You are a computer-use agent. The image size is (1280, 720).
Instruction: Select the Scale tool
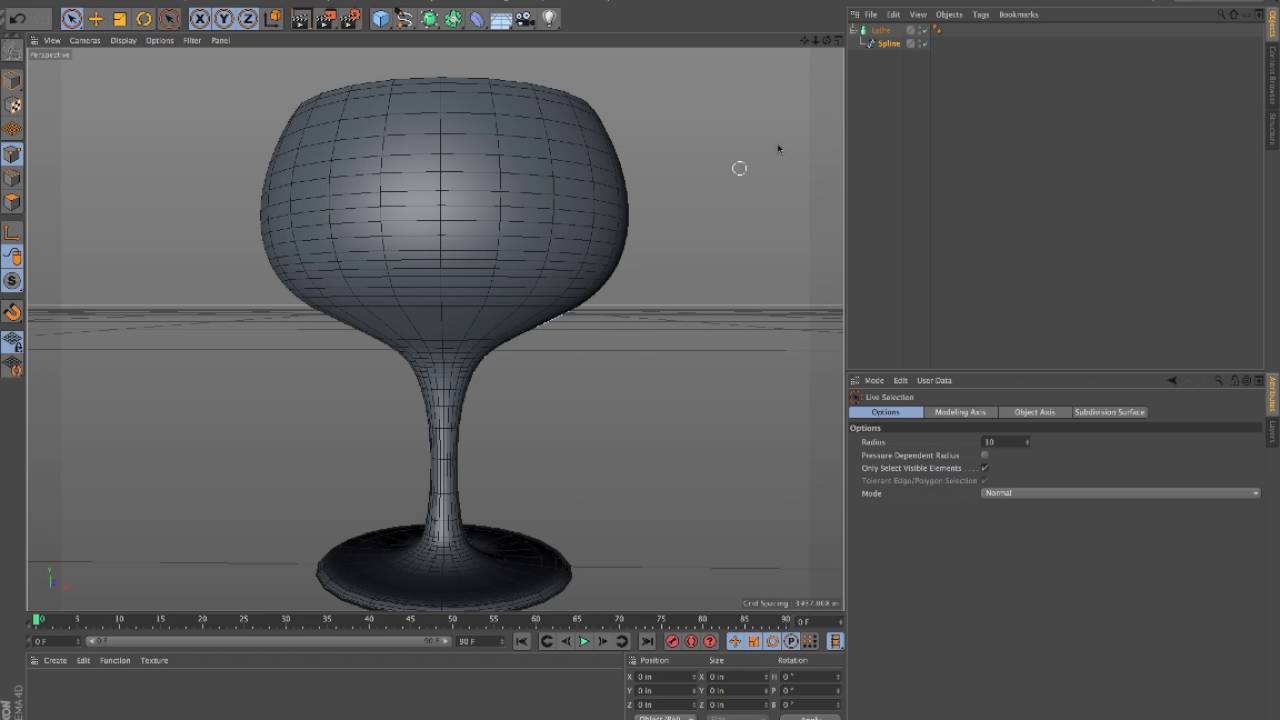pos(120,18)
